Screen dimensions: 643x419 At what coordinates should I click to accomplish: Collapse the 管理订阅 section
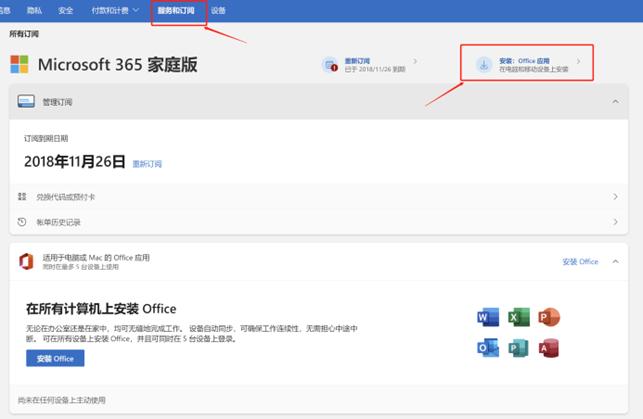[616, 101]
